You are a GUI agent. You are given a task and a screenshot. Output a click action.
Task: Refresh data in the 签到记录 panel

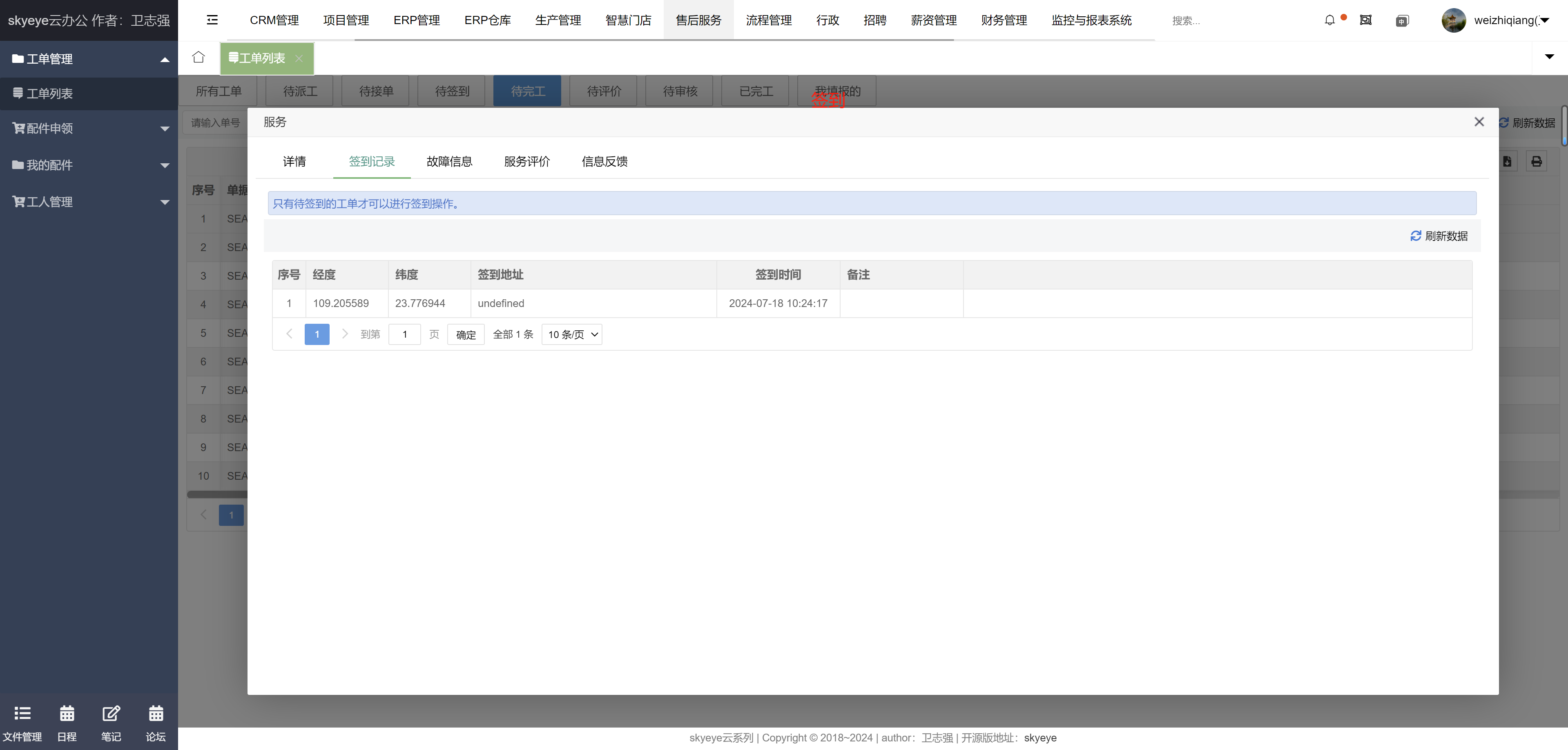[x=1439, y=236]
